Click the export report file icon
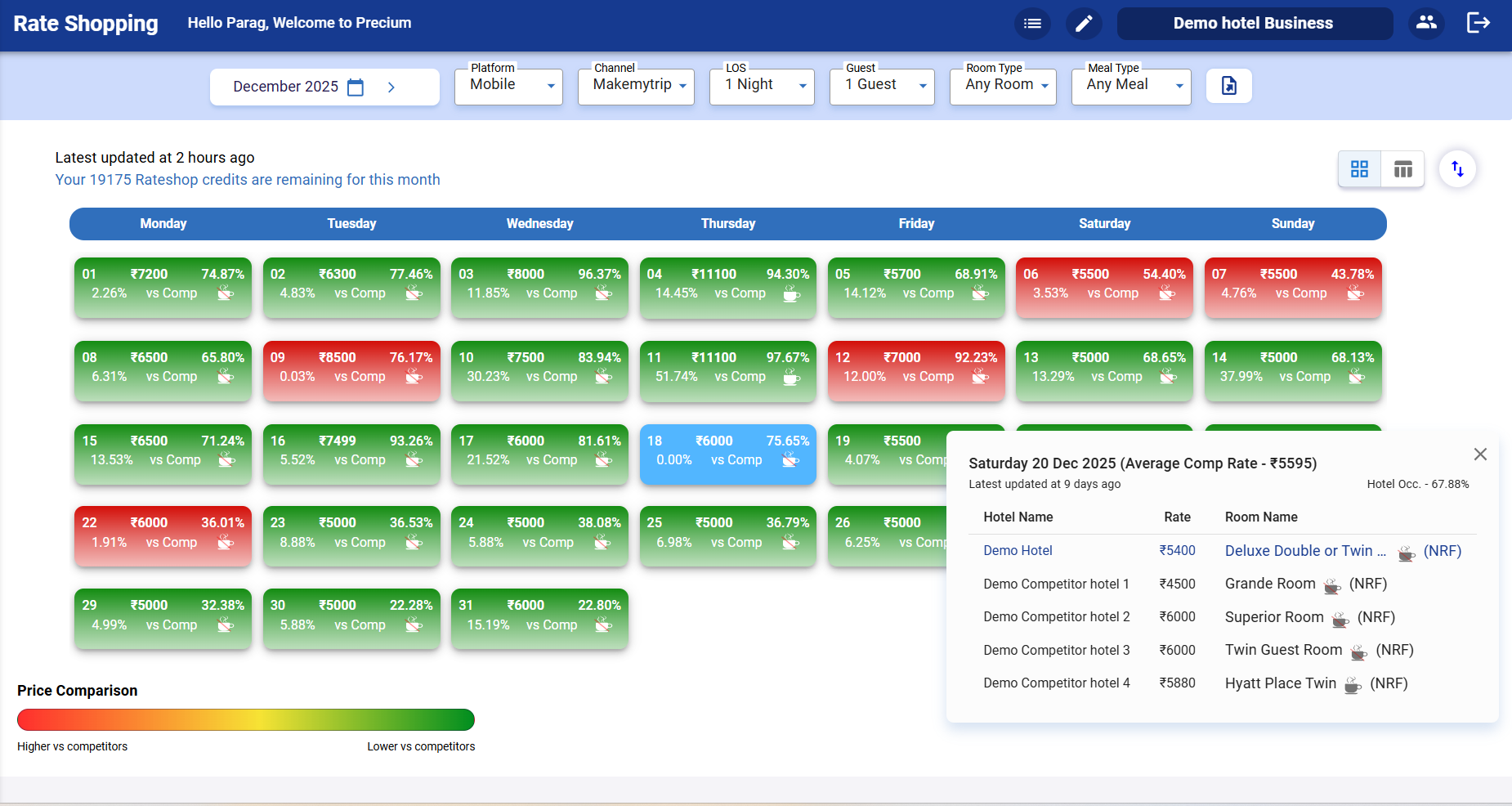 tap(1229, 85)
